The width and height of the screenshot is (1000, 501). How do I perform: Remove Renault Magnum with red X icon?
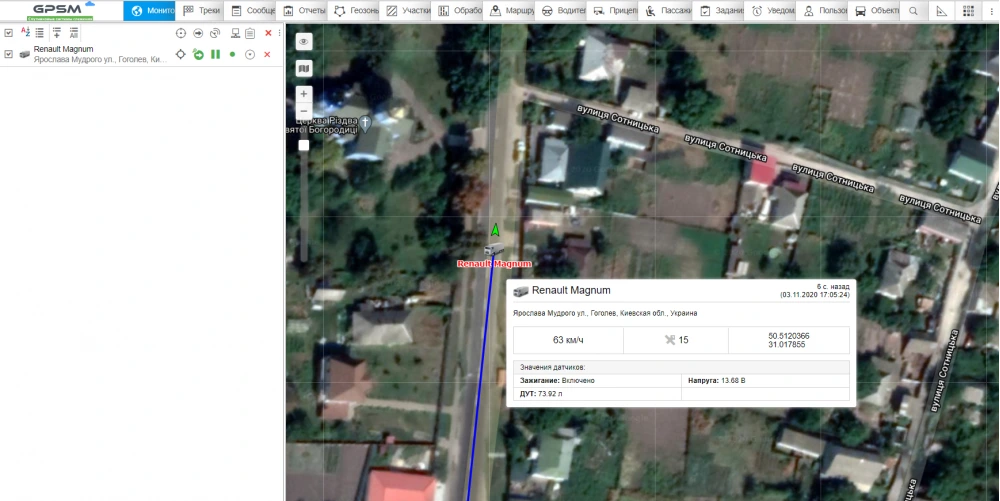[267, 54]
